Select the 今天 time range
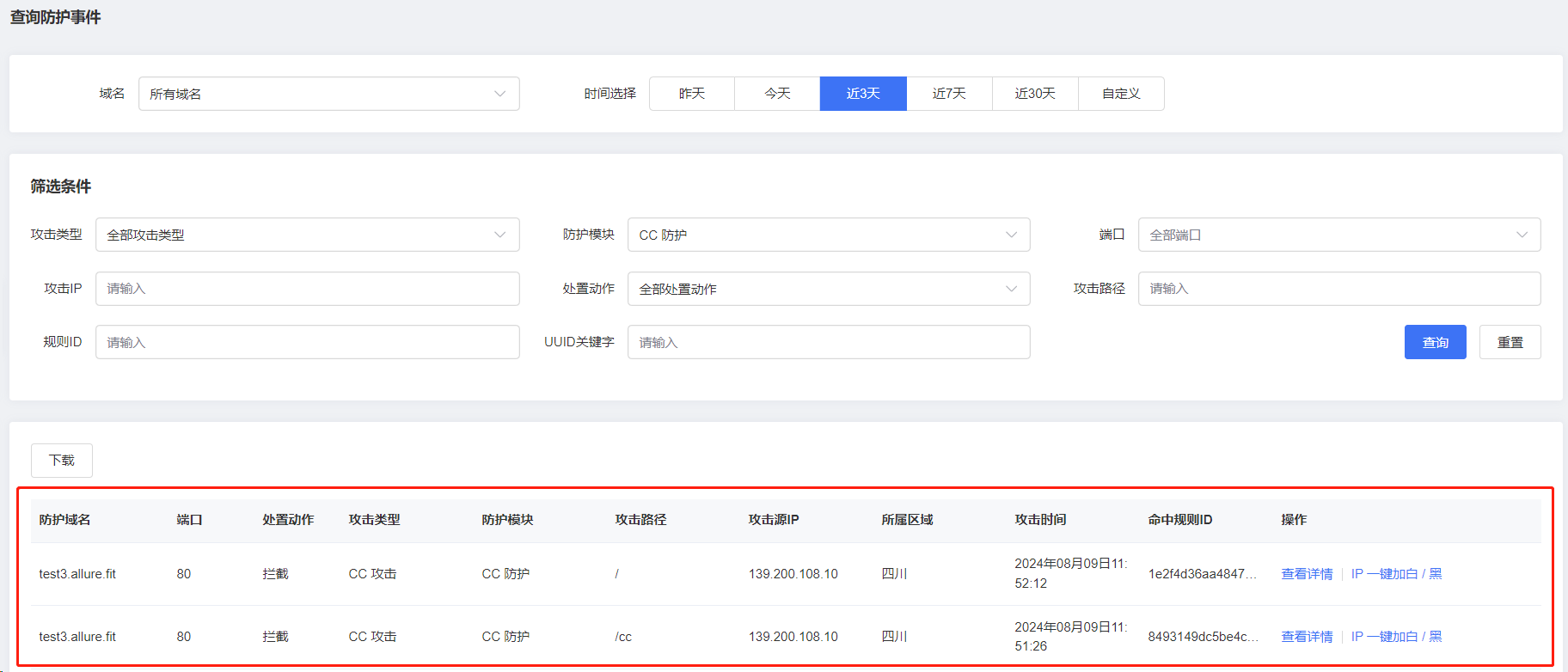This screenshot has height=672, width=1568. coord(777,94)
